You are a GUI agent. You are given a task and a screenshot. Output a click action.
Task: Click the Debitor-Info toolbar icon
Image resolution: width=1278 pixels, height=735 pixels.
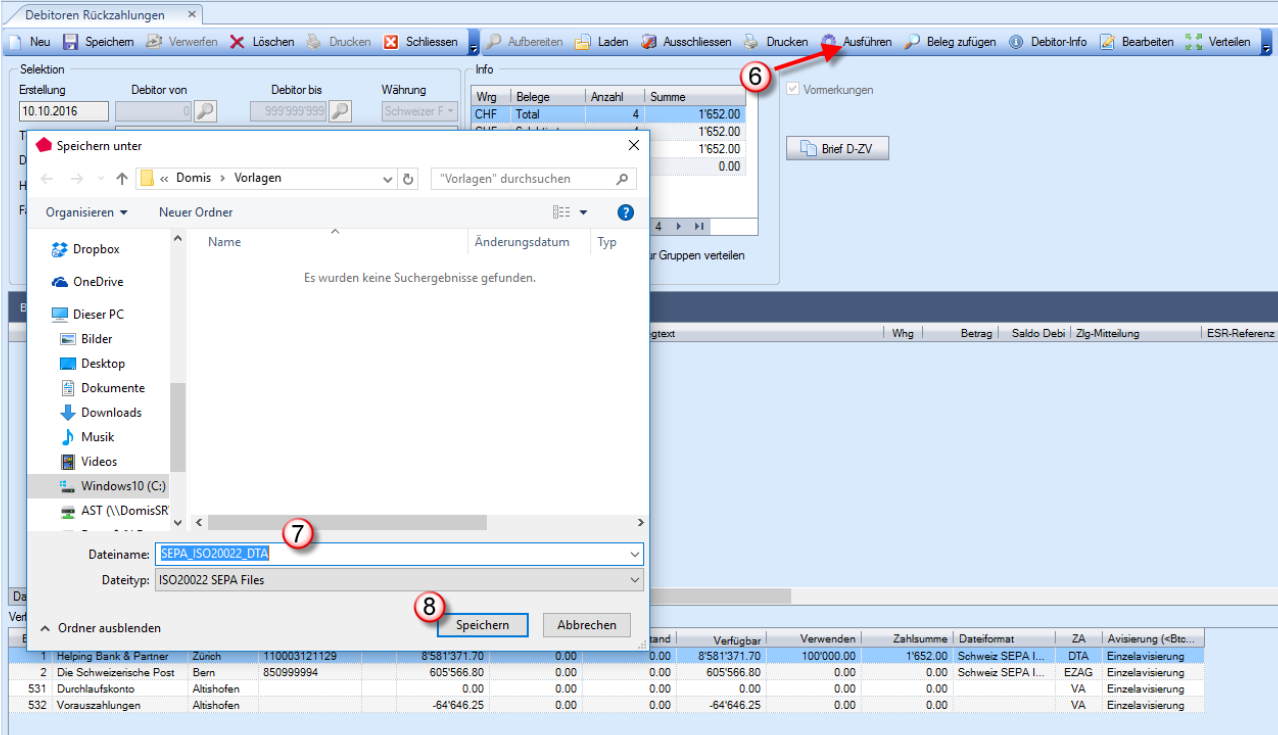pyautogui.click(x=1016, y=42)
